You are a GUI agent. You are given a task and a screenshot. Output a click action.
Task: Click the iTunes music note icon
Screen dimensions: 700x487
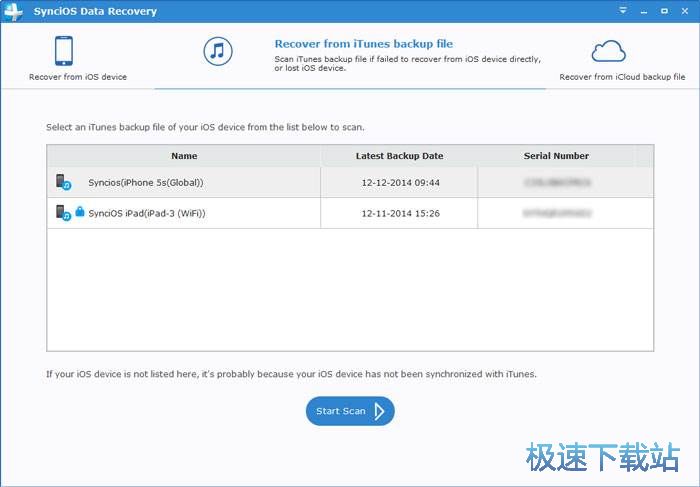point(218,51)
